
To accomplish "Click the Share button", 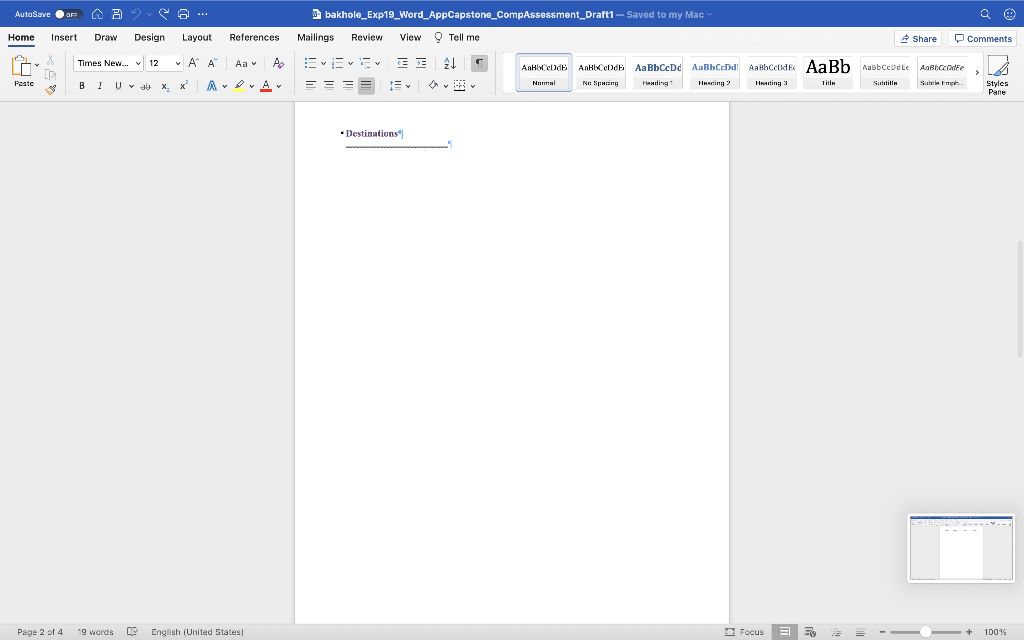I will 918,38.
